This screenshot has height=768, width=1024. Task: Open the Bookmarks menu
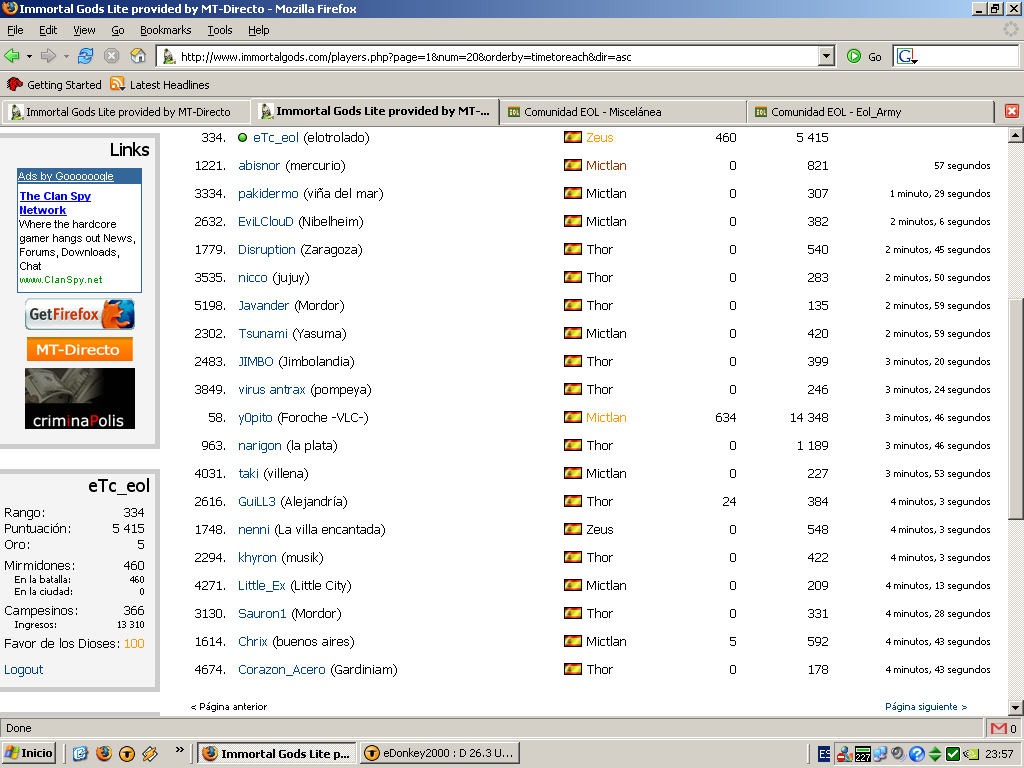[x=165, y=30]
